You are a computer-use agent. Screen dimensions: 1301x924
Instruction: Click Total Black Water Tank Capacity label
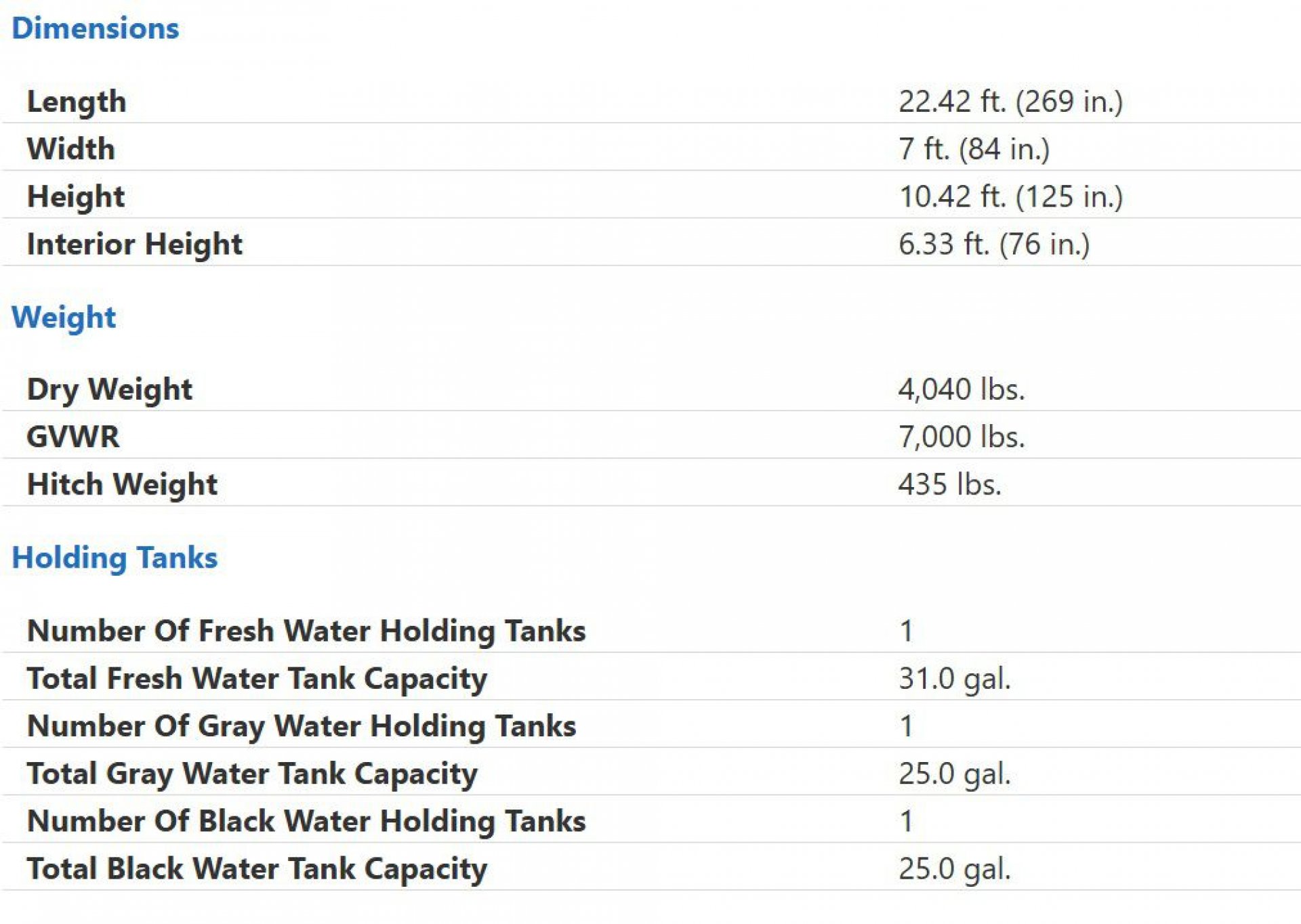257,870
